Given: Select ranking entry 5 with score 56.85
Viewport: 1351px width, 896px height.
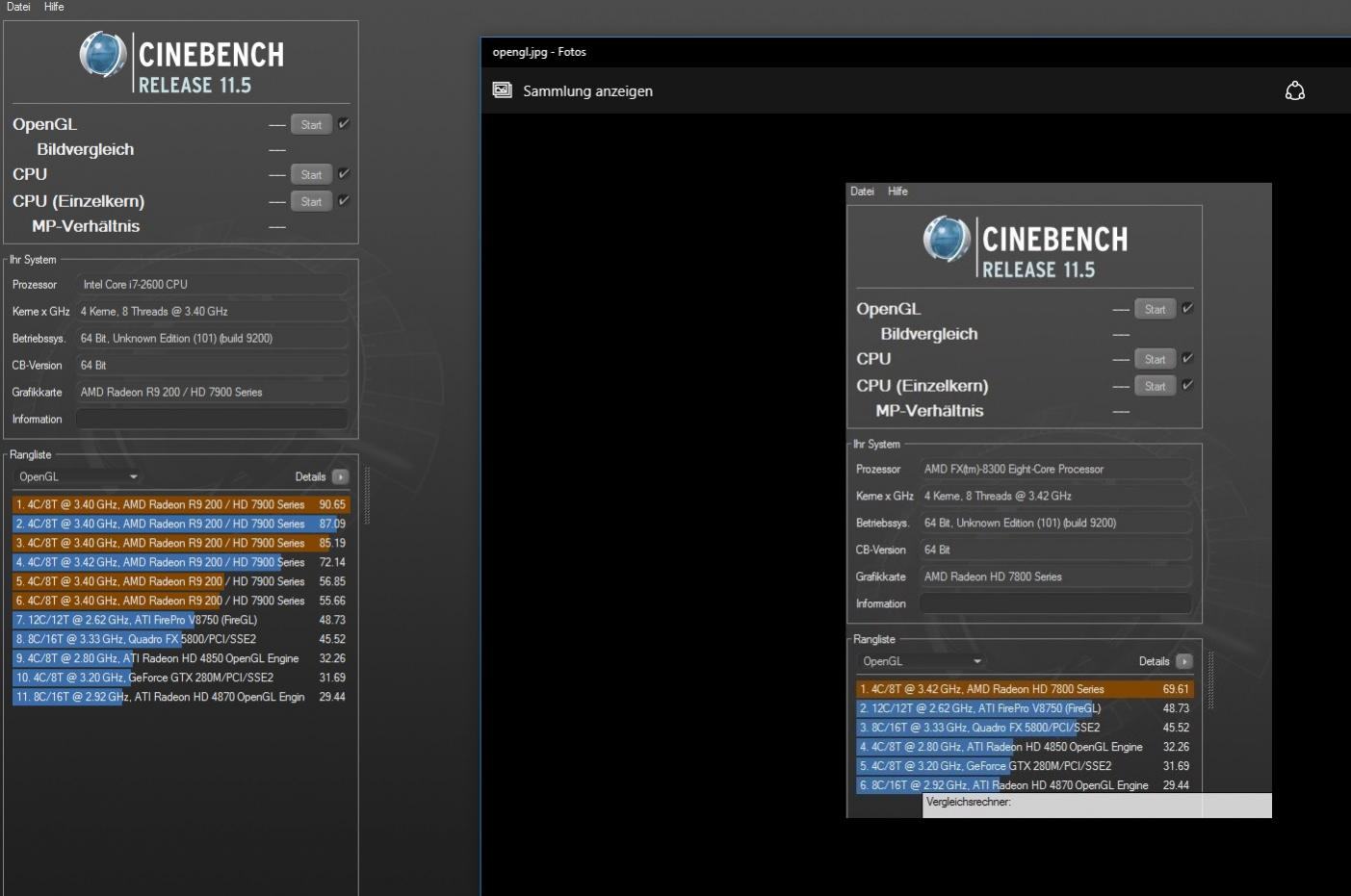Looking at the screenshot, I should pyautogui.click(x=181, y=581).
